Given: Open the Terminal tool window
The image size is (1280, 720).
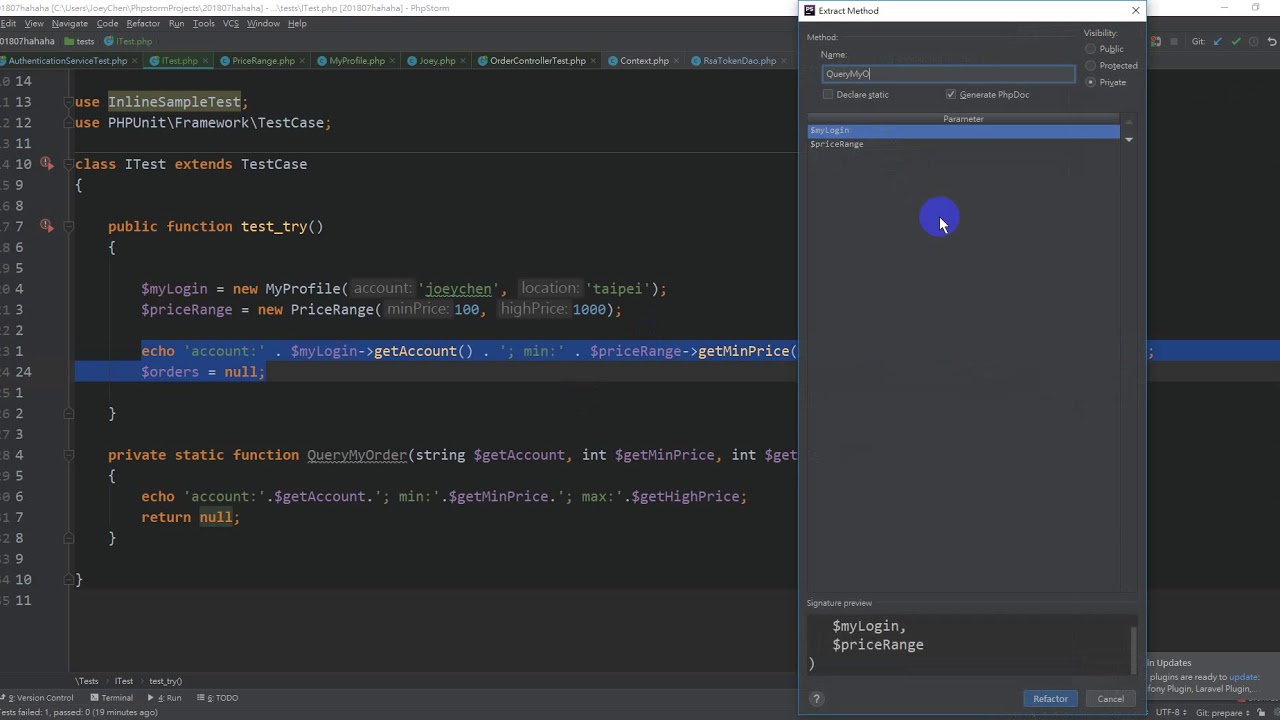Looking at the screenshot, I should click(x=111, y=698).
